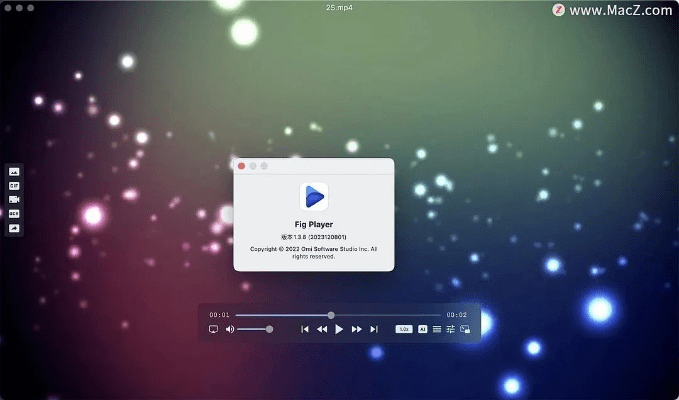Click the video progress bar handle
This screenshot has width=679, height=400.
pyautogui.click(x=331, y=315)
